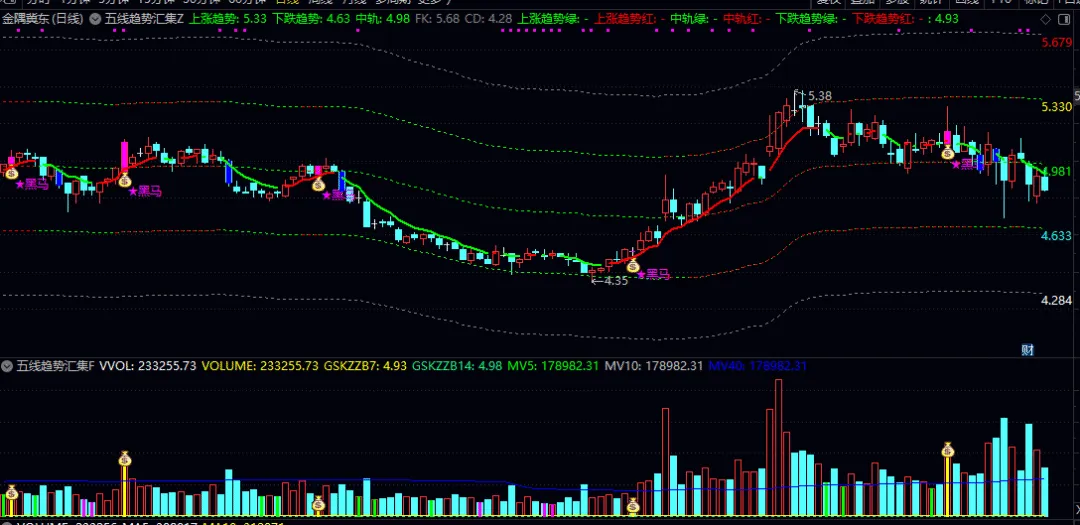Switch to the 30分钟 period tab
The width and height of the screenshot is (1080, 525).
(200, 2)
